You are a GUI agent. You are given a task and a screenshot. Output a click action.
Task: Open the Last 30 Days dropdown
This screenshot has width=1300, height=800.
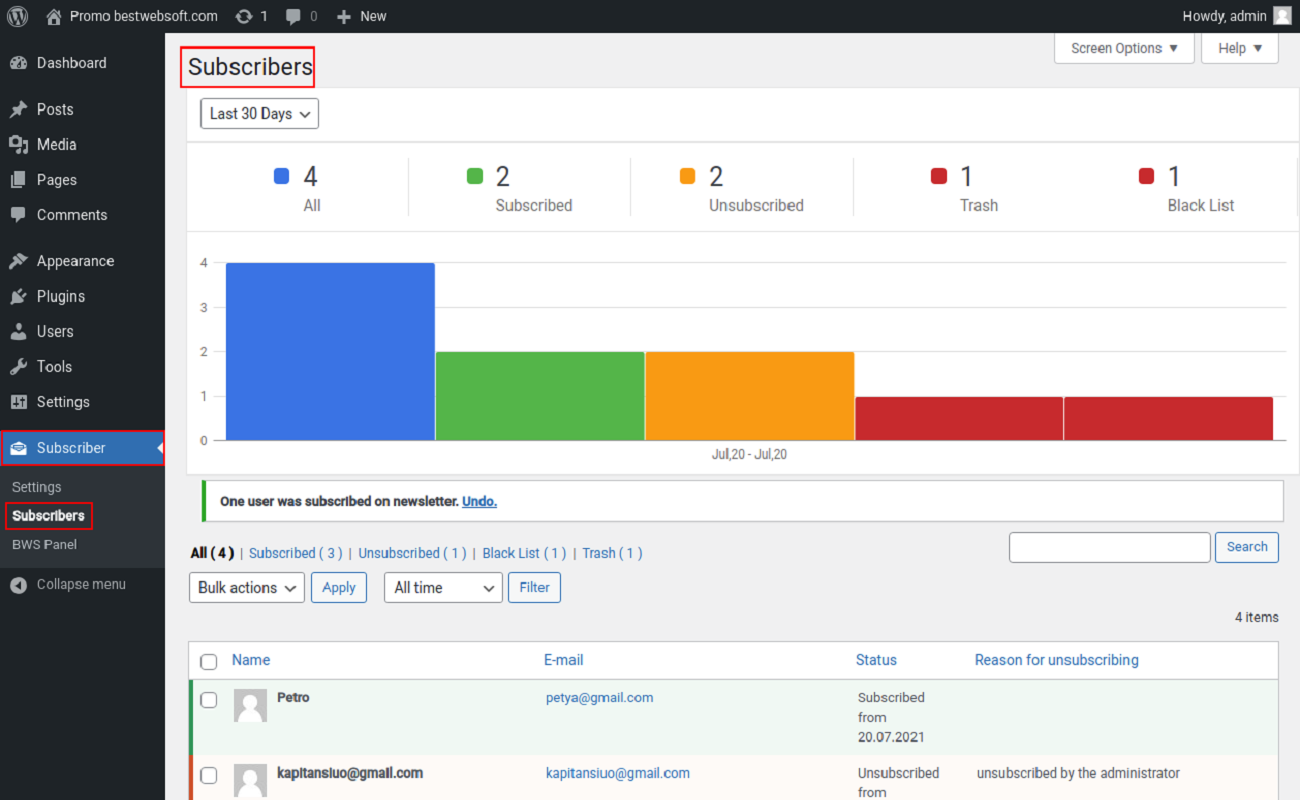259,114
